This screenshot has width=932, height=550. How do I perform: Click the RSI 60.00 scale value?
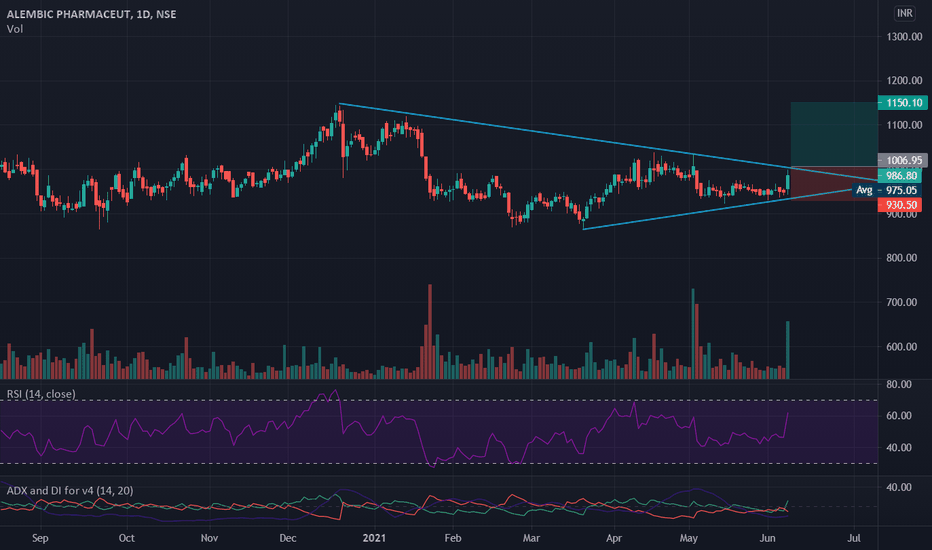coord(899,416)
